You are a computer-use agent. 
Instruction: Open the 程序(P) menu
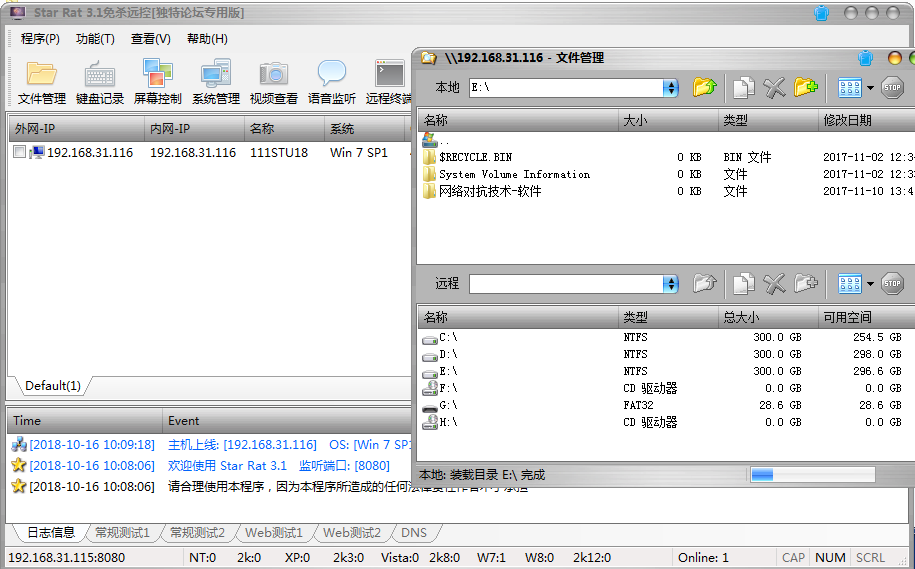(40, 39)
